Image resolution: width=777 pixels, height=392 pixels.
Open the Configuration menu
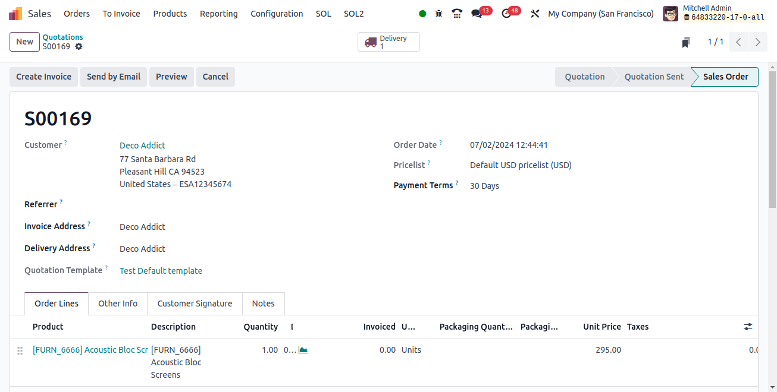point(277,14)
